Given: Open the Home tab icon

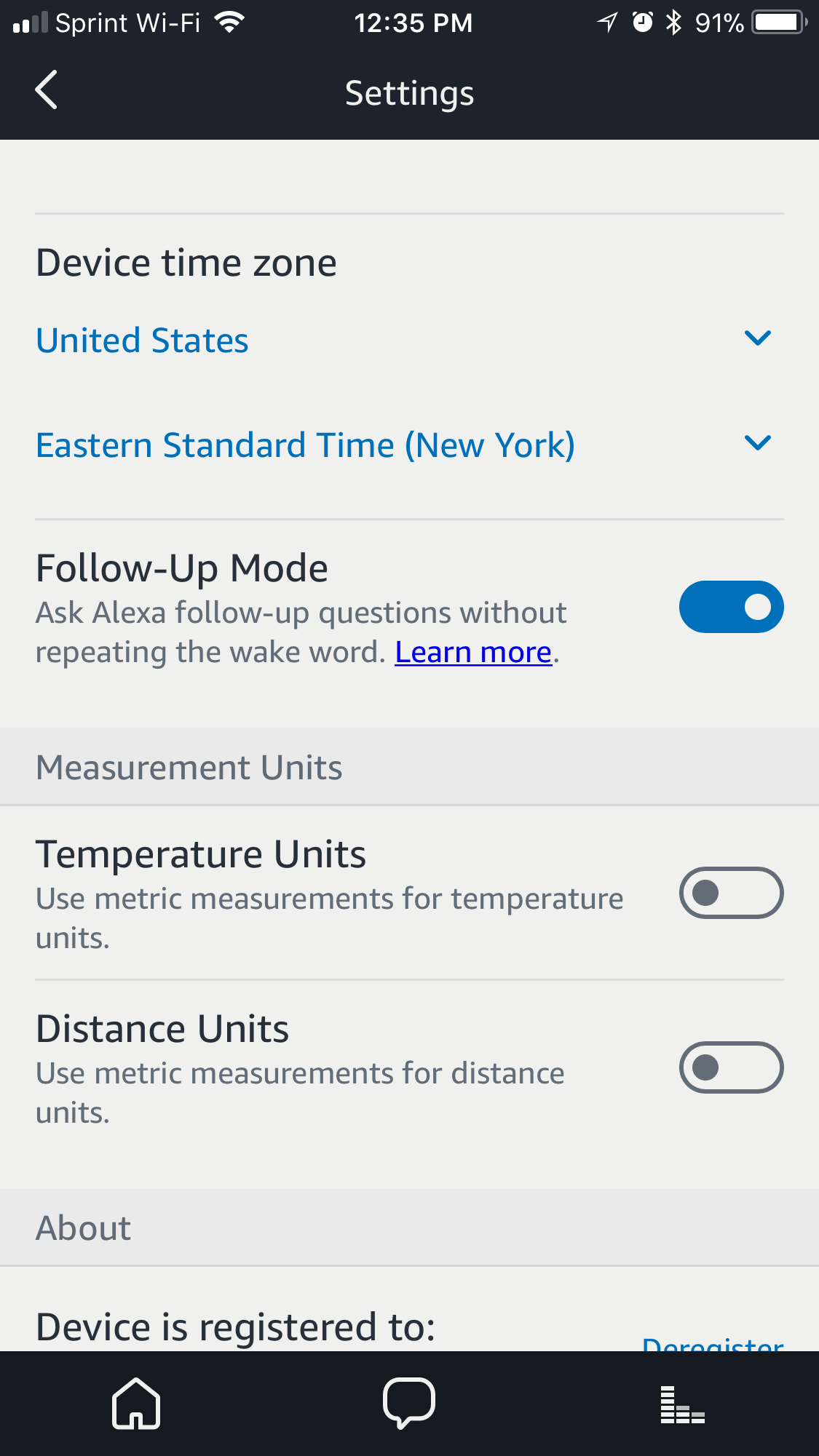Looking at the screenshot, I should [x=136, y=1403].
